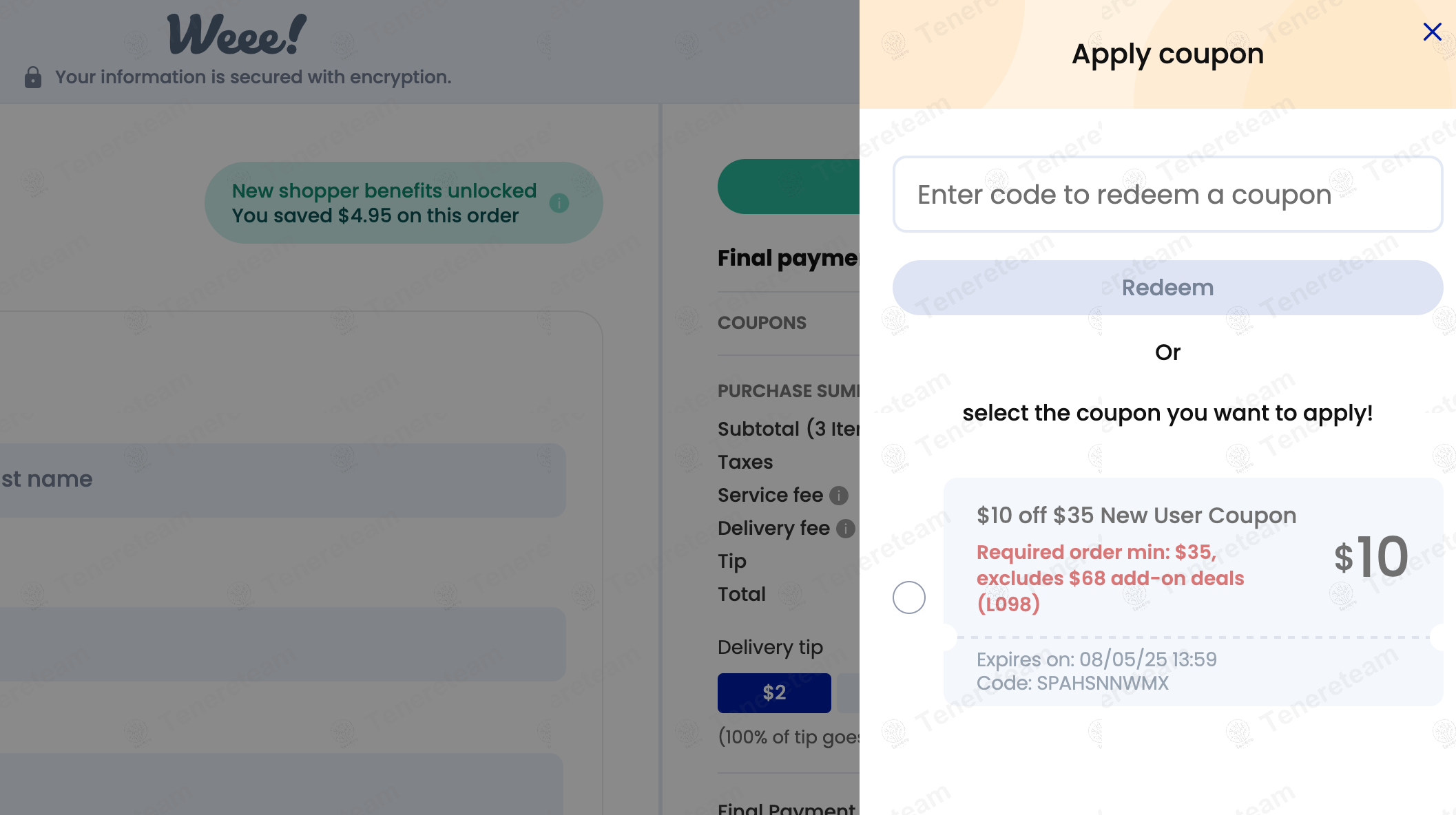
Task: Open info icon on New shopper benefits banner
Action: pyautogui.click(x=559, y=203)
